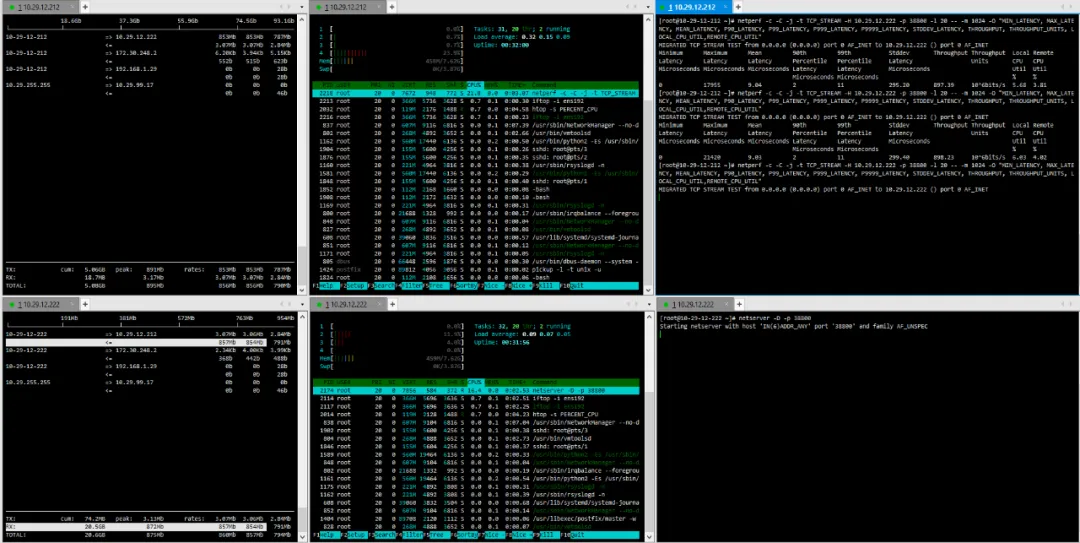Select the highlighted netserver process row in htop

click(476, 390)
